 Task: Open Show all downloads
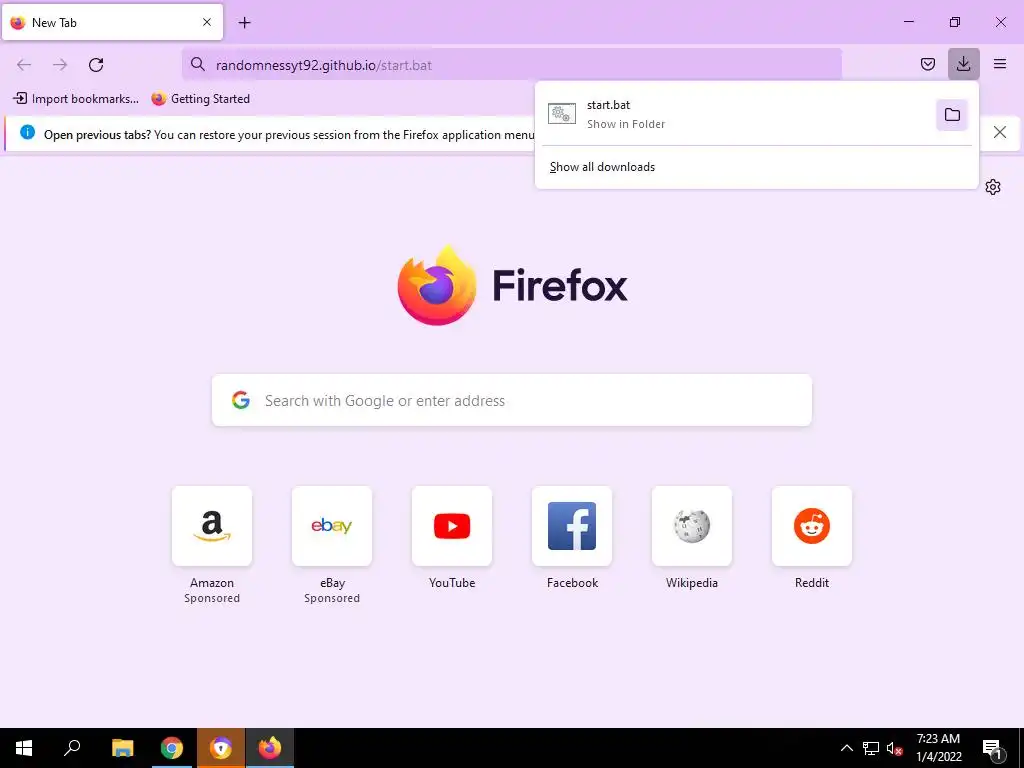(602, 167)
